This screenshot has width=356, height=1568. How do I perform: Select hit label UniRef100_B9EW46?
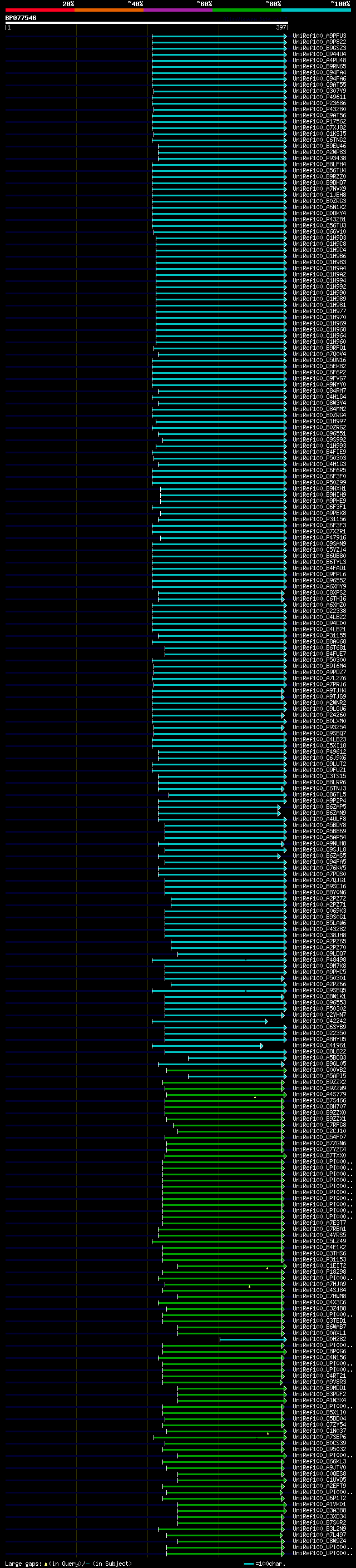tap(319, 146)
